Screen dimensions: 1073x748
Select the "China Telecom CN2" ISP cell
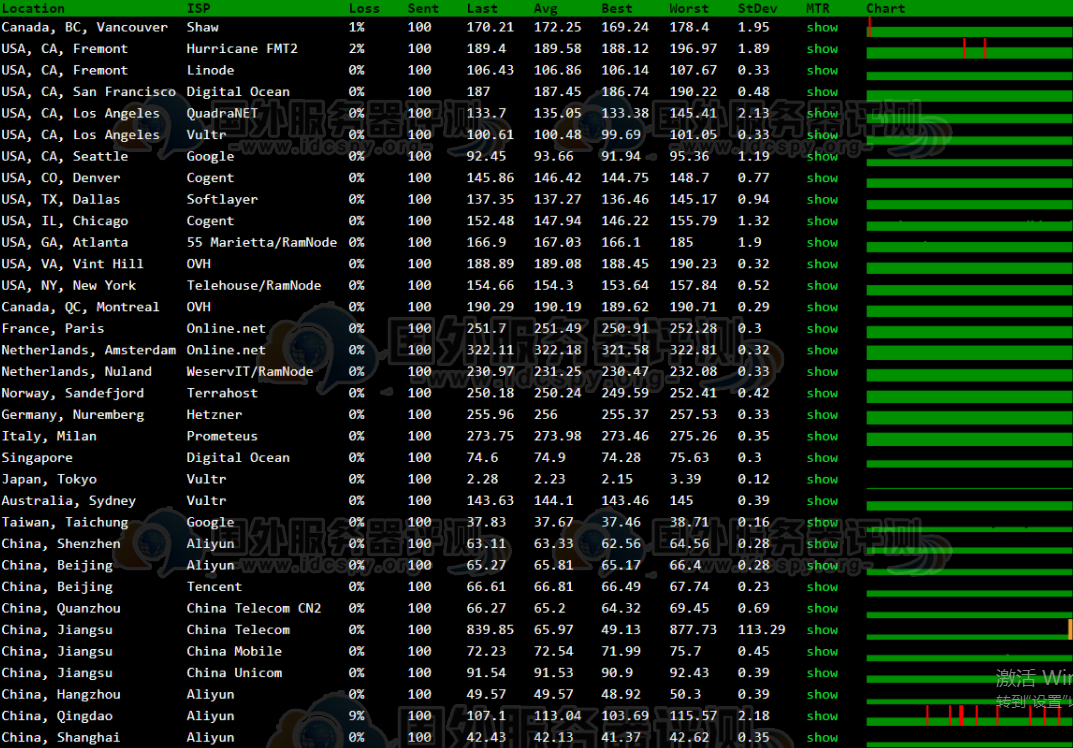click(254, 608)
